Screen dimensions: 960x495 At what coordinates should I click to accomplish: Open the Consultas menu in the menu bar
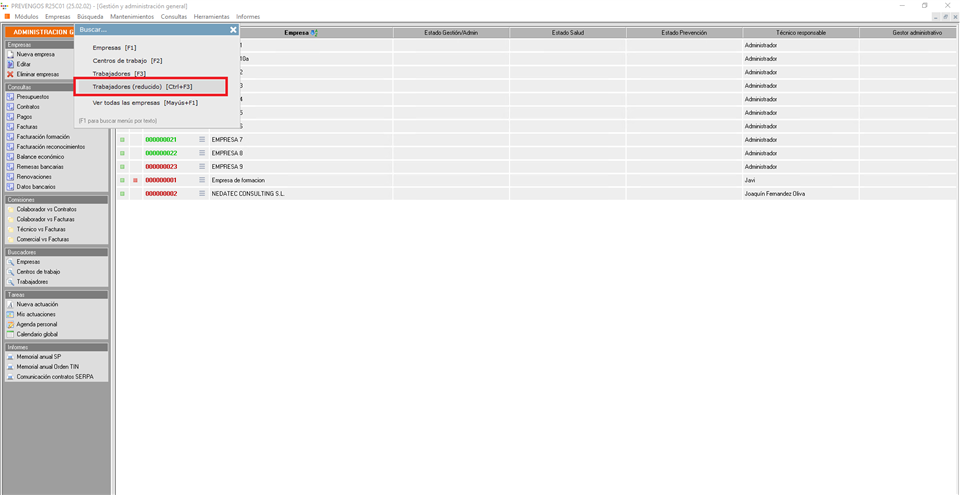click(x=174, y=17)
